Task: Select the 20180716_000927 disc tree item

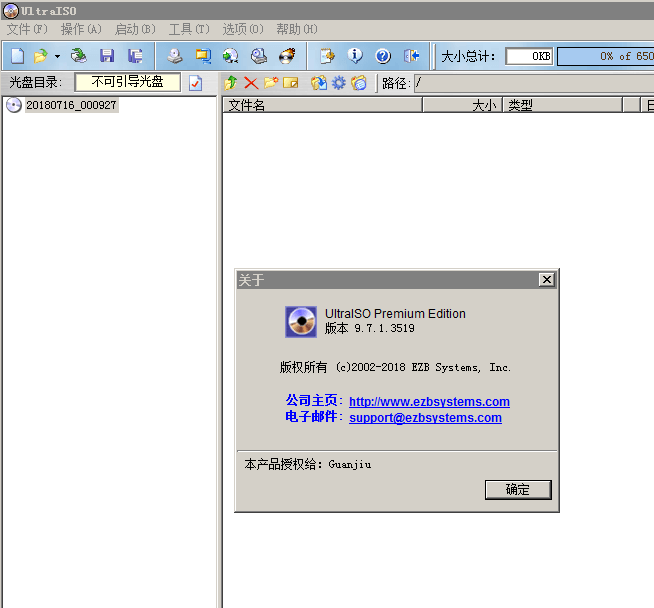Action: click(71, 105)
